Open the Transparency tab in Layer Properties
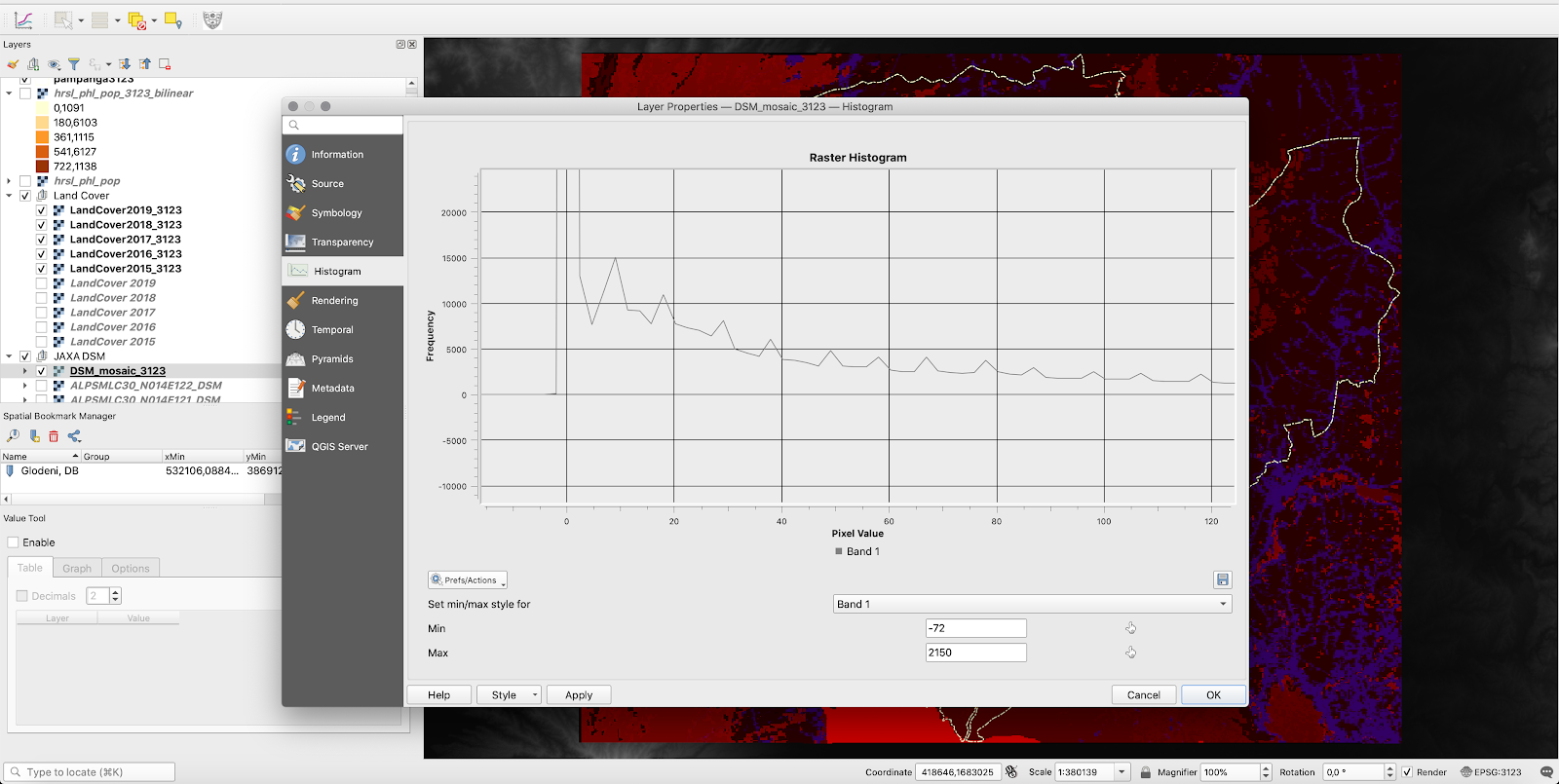Screen dimensions: 1559x784 (343, 242)
